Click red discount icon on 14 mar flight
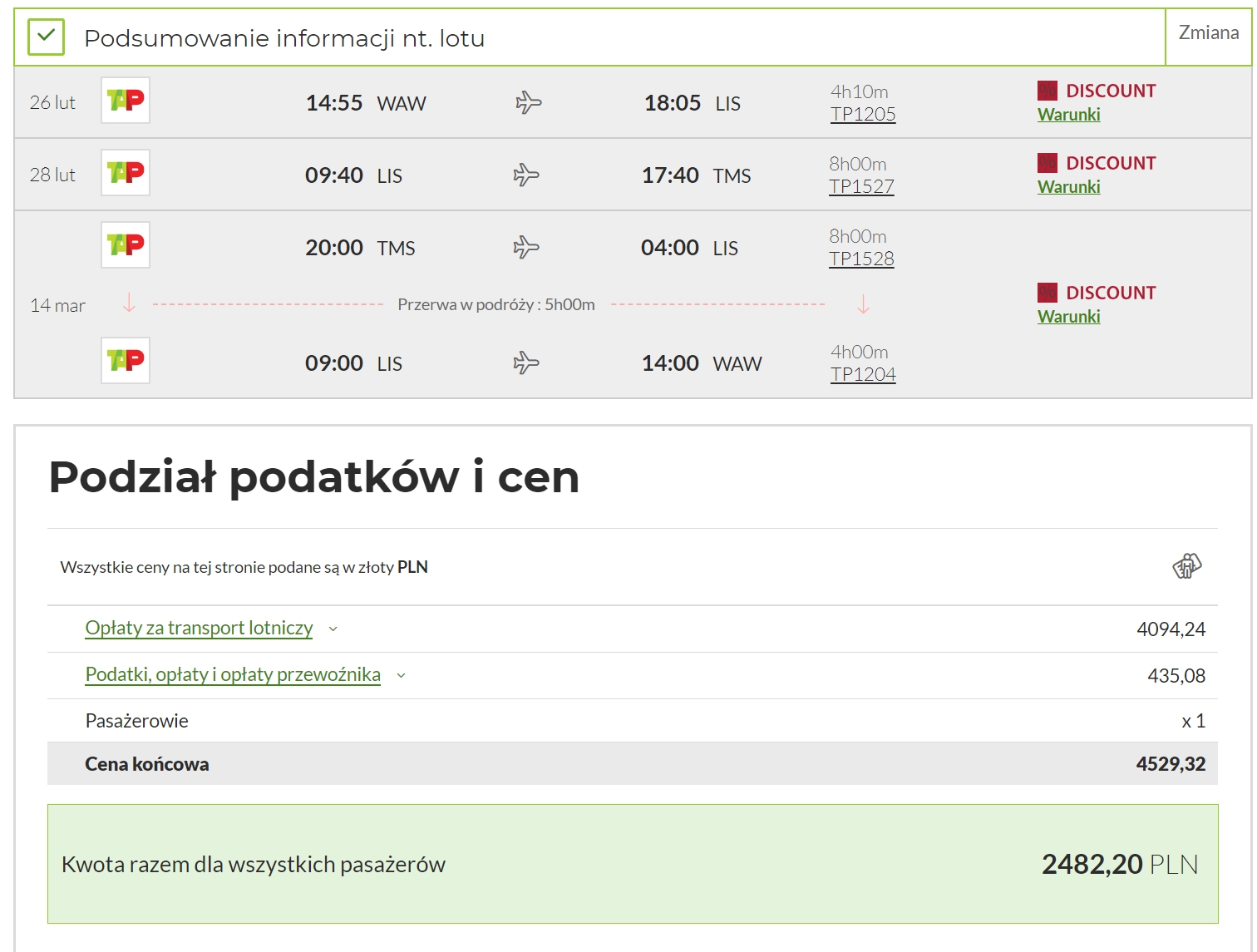Viewport: 1257px width, 952px height. coord(1047,293)
